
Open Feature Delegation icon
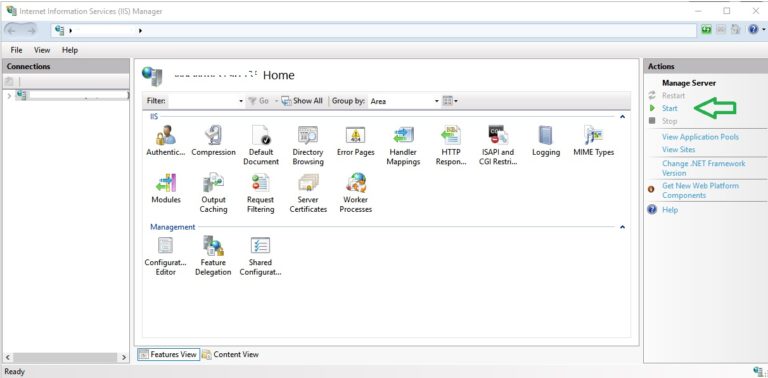pyautogui.click(x=213, y=256)
